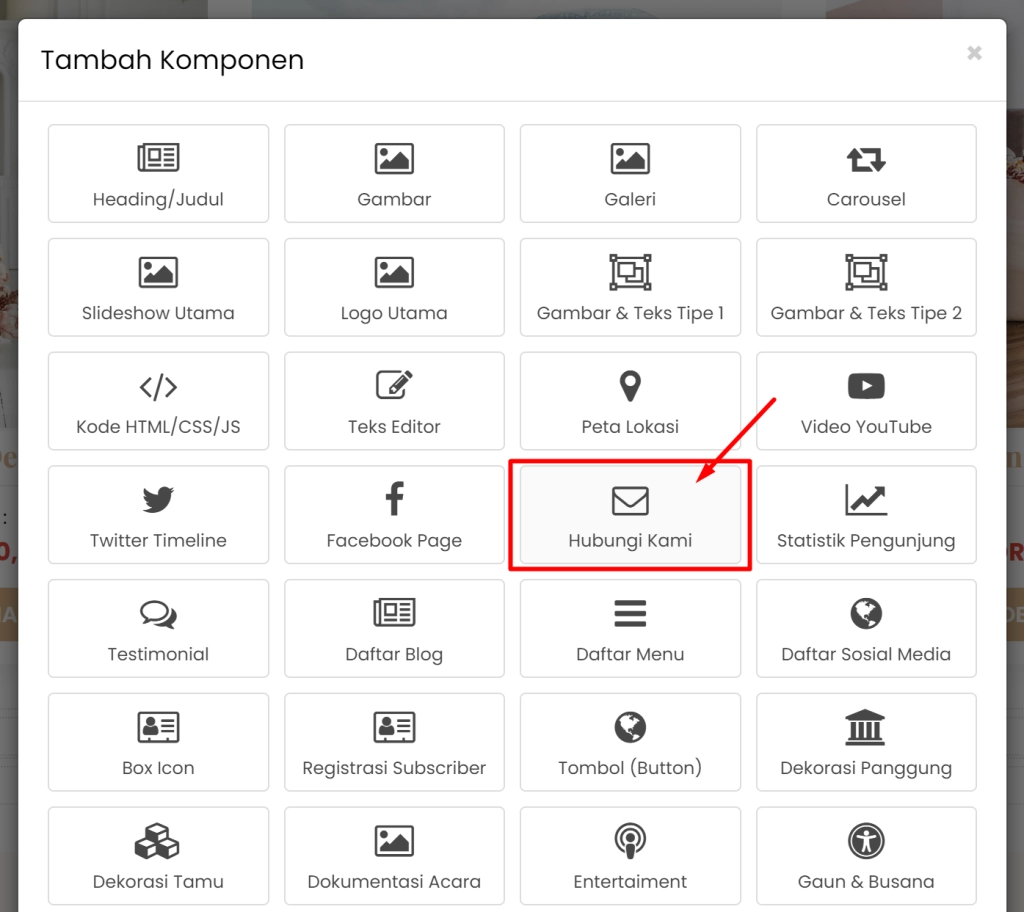This screenshot has width=1024, height=912.
Task: Click the Entertaiment microphone icon
Action: [x=630, y=840]
